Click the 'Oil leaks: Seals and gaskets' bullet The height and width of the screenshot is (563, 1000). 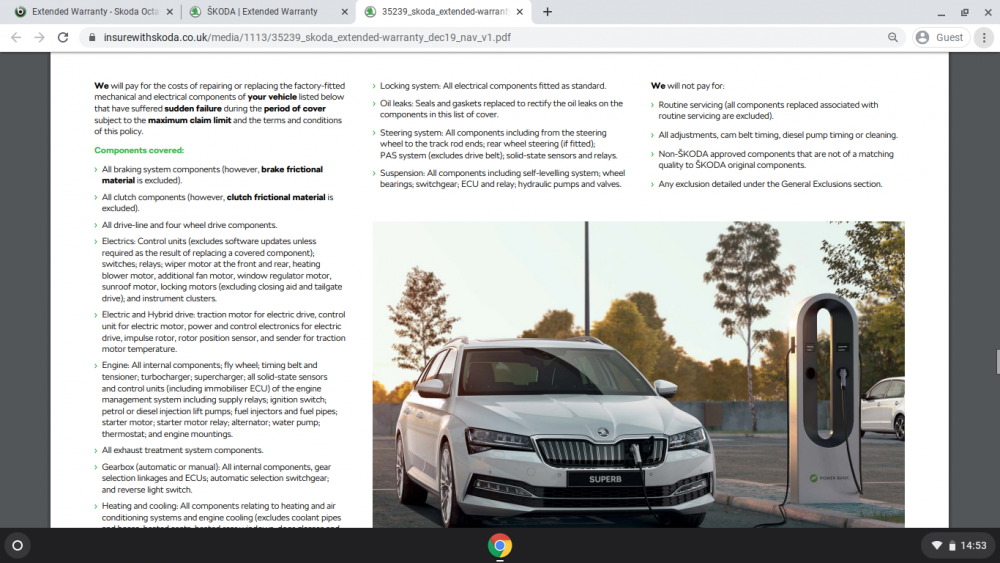(501, 109)
